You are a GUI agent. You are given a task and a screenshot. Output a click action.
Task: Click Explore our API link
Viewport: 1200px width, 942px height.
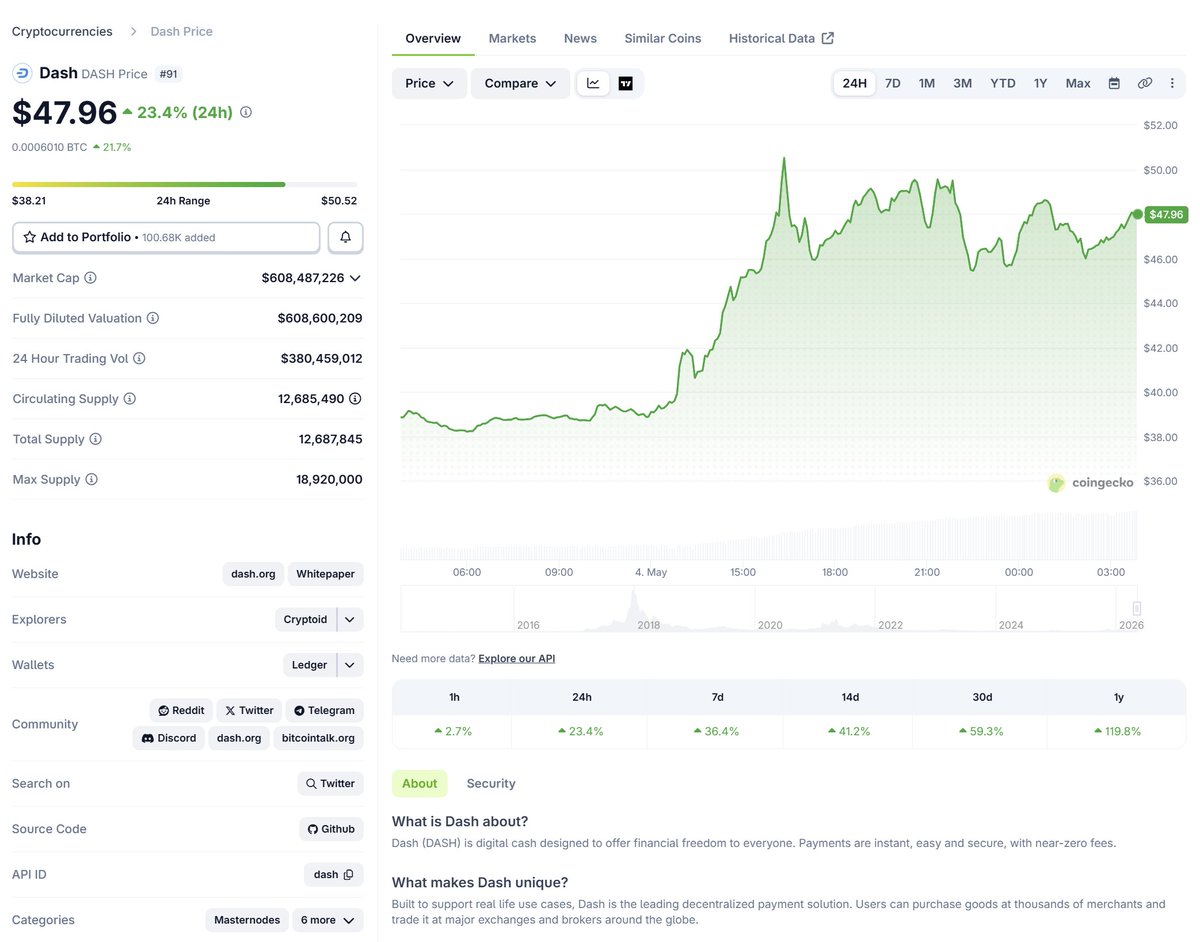516,659
